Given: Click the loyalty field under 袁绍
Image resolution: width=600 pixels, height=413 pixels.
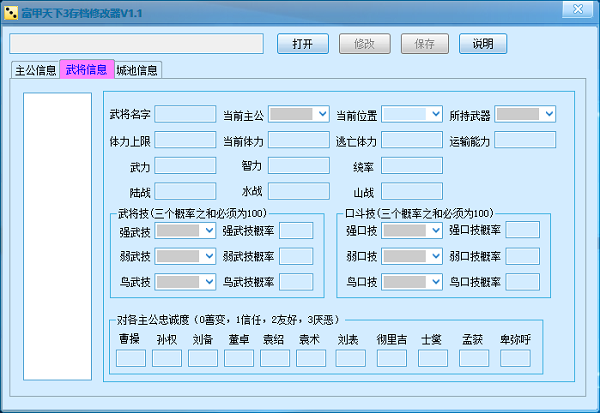Looking at the screenshot, I should tap(275, 358).
